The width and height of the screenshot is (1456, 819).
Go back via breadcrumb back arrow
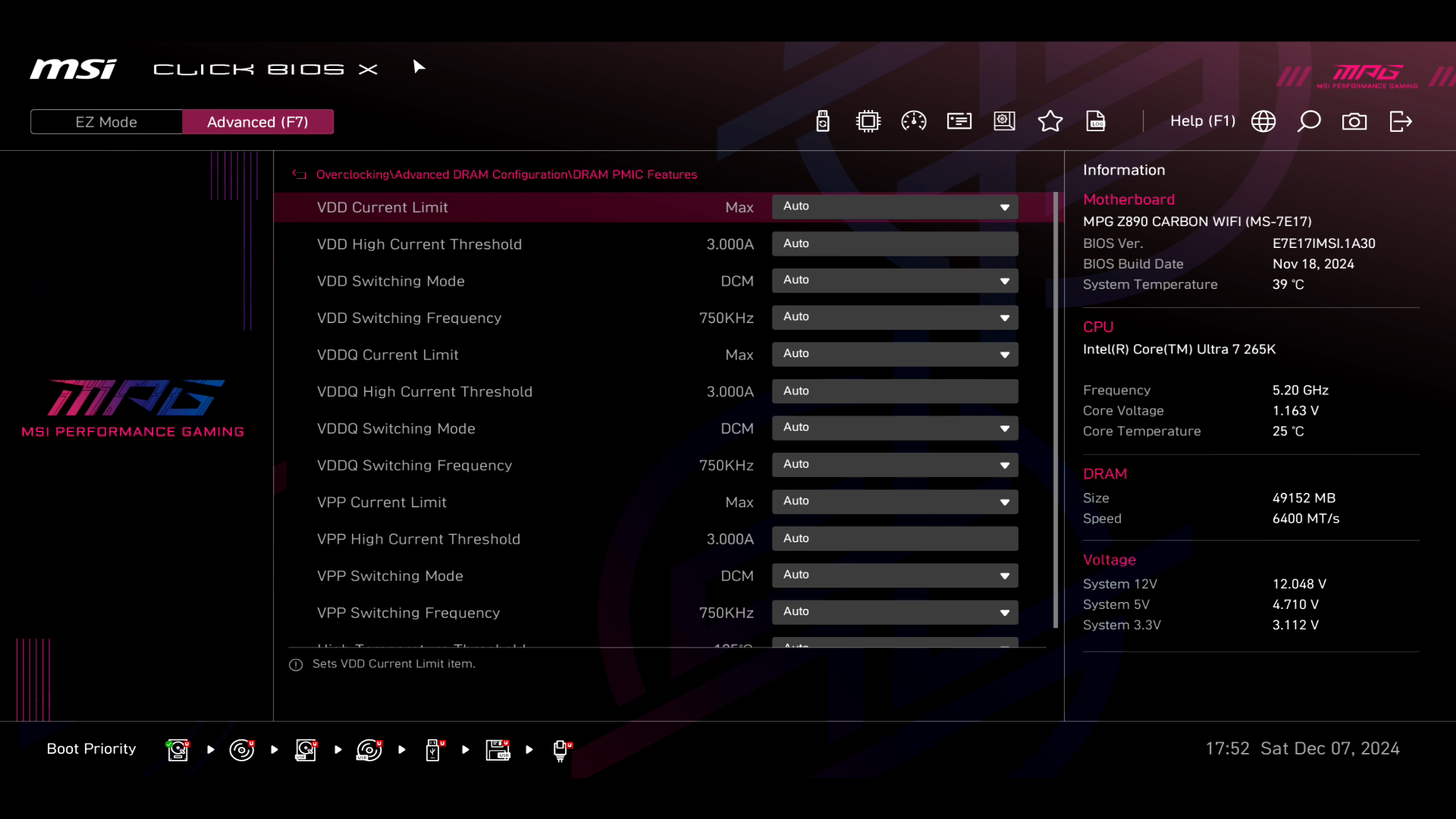tap(300, 174)
